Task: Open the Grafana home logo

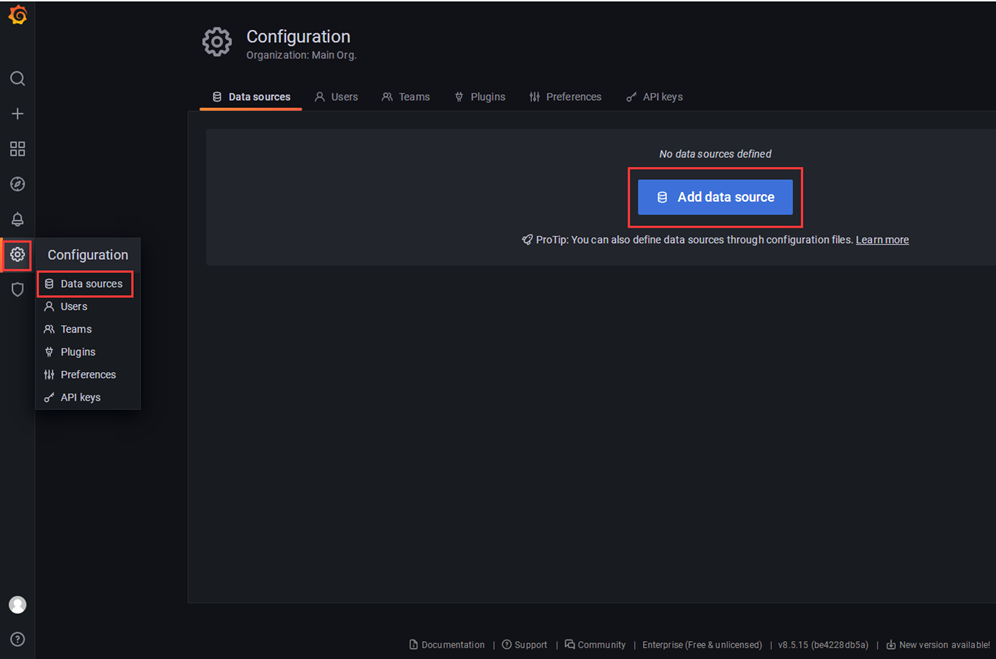Action: 18,15
